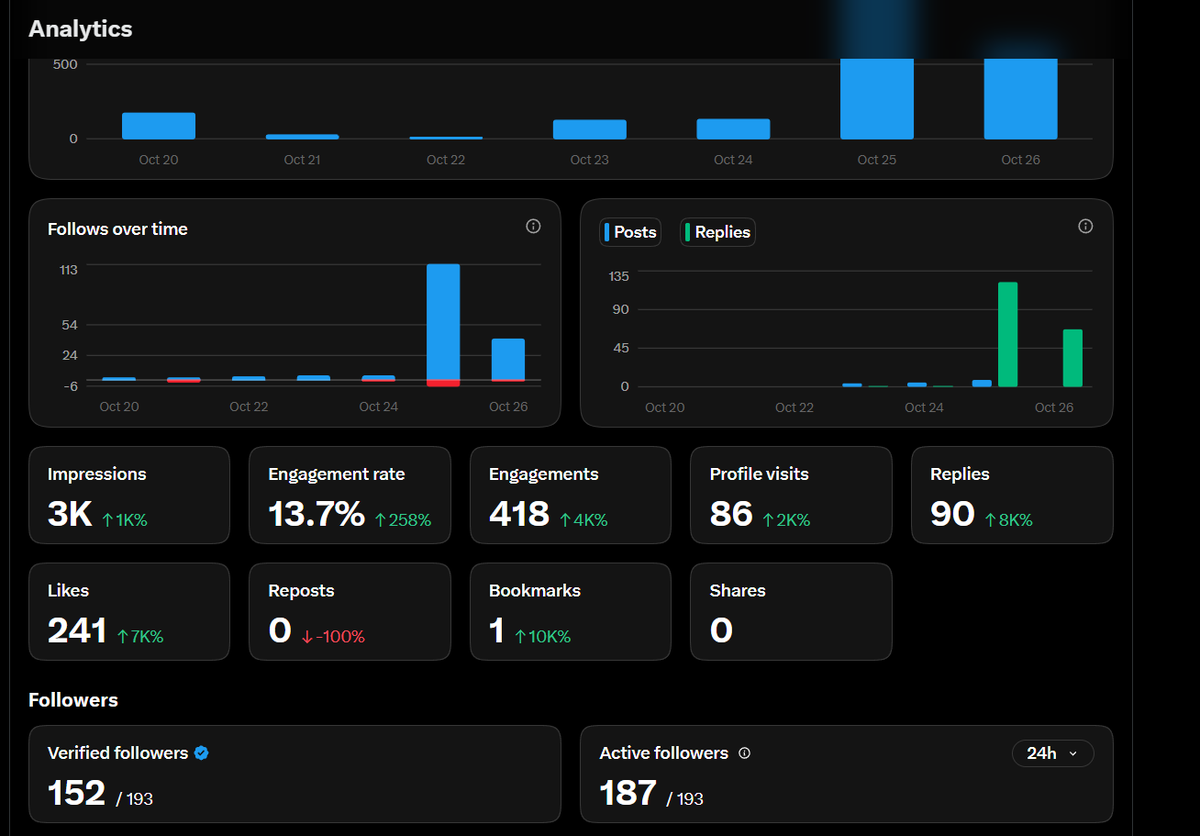Select the Engagements metric card
1200x836 pixels.
point(571,495)
